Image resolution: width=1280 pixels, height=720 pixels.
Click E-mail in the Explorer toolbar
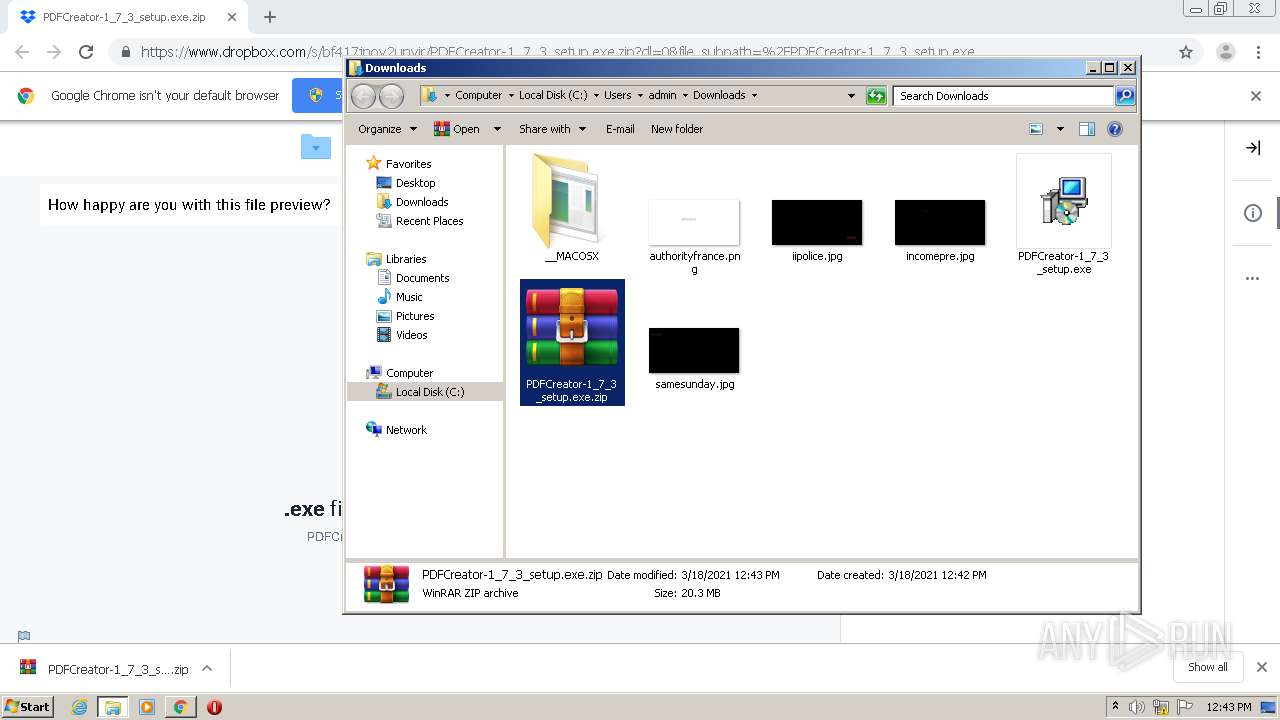pos(620,129)
